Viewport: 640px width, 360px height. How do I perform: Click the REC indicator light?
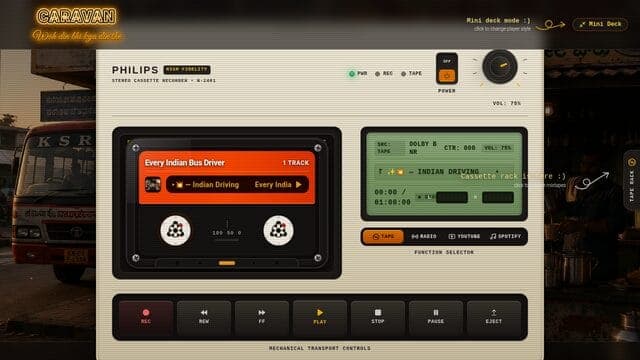tap(378, 74)
